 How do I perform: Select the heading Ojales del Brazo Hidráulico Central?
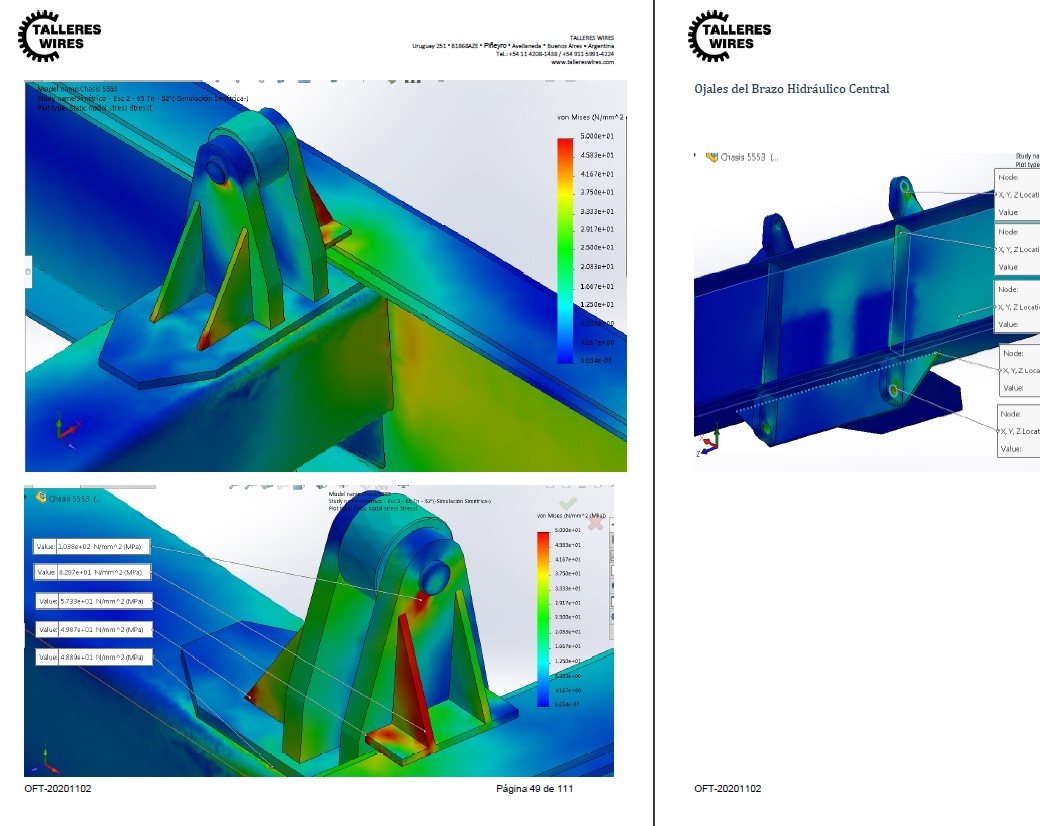coord(791,89)
